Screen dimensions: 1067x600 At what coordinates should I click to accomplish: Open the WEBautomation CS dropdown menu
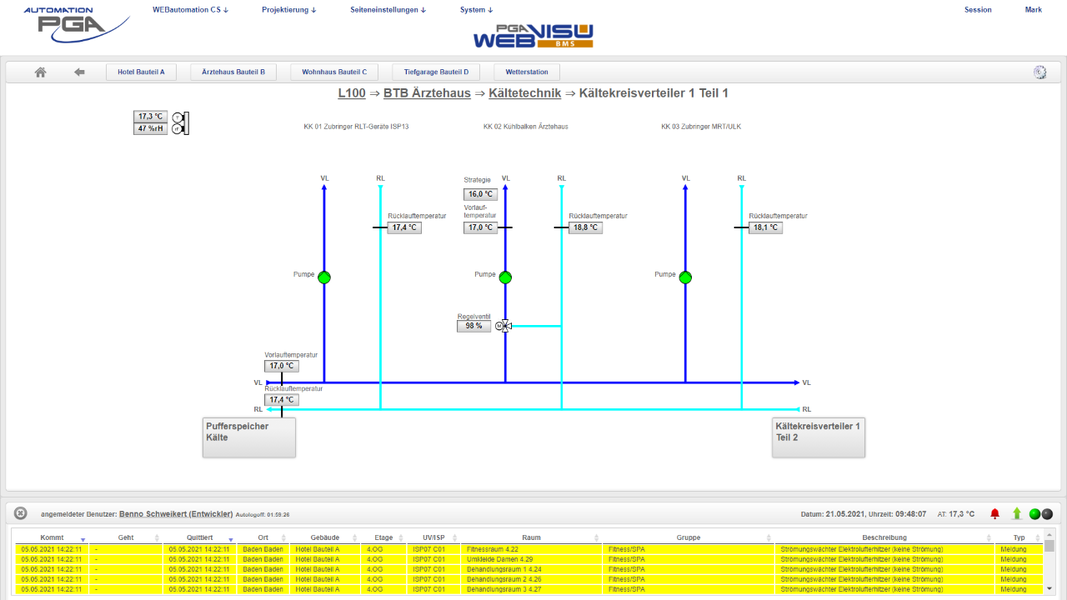[x=190, y=10]
